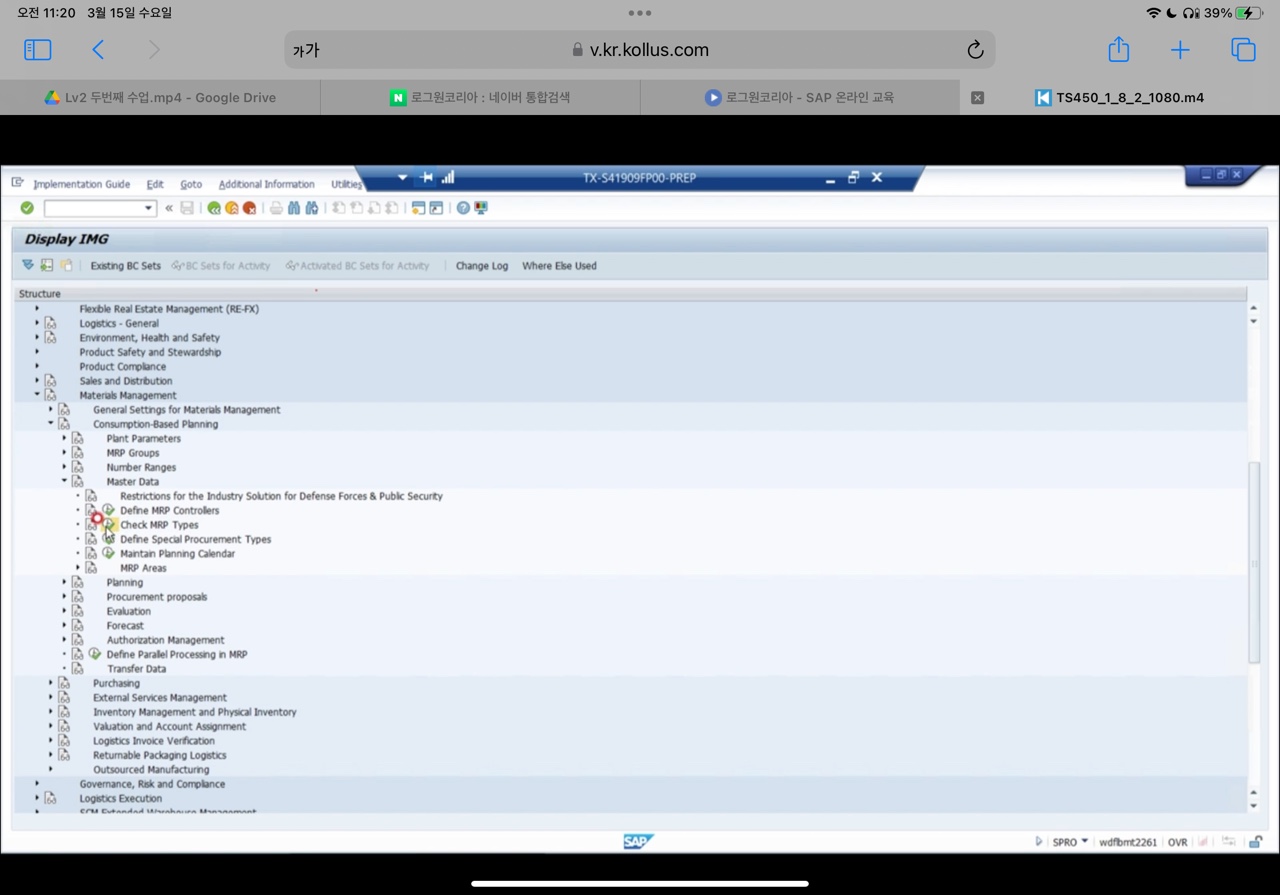Click the second icon under Display IMG title
Viewport: 1280px width, 895px height.
[47, 265]
